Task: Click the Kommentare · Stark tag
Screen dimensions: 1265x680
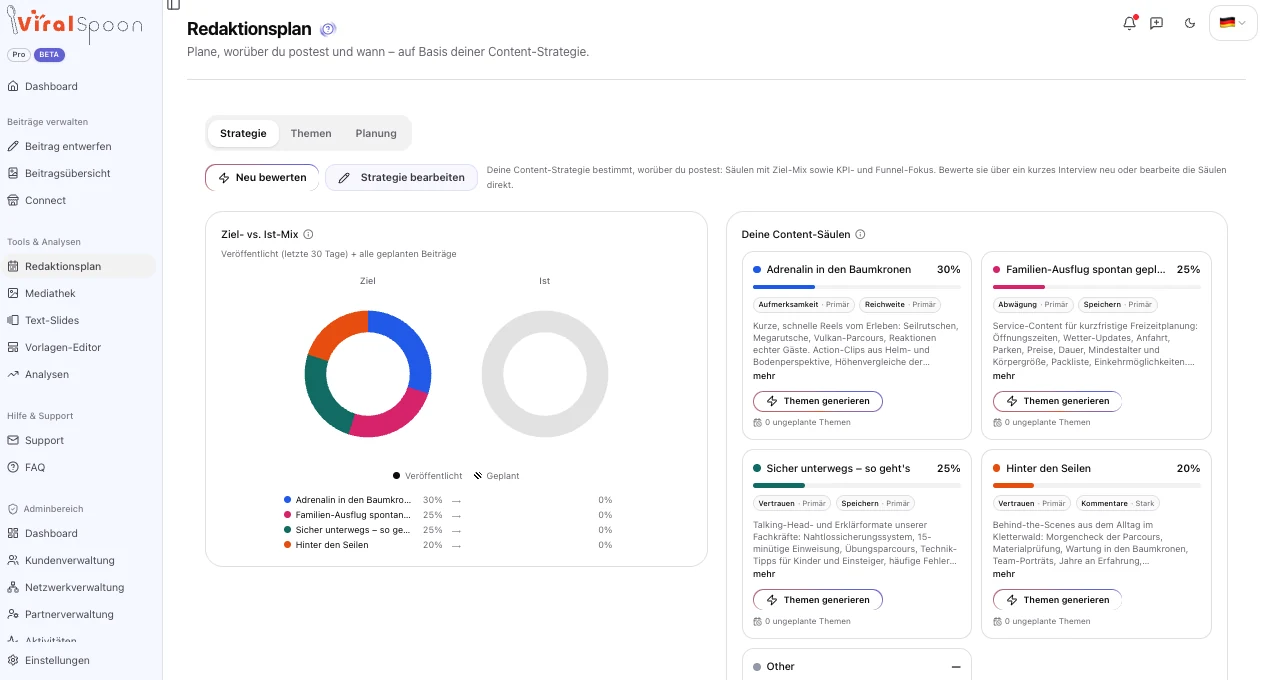Action: click(1118, 503)
